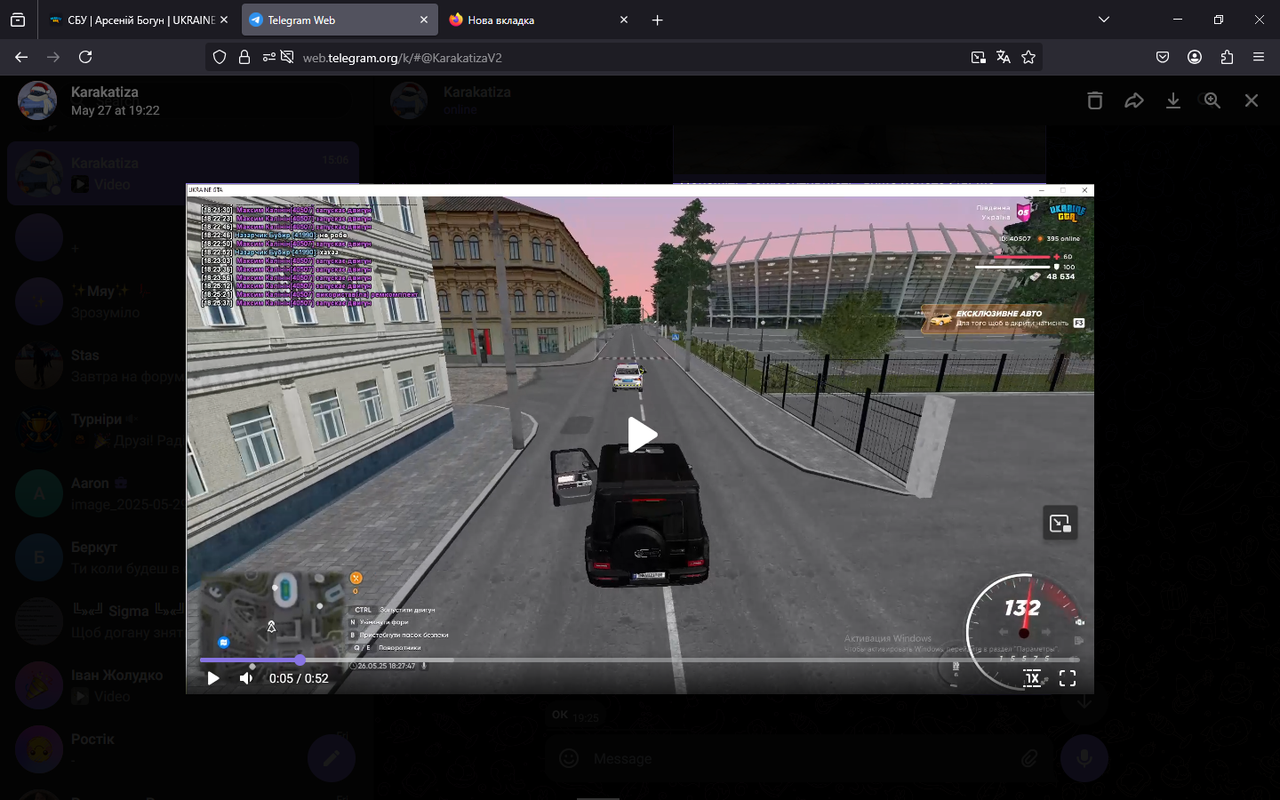Image resolution: width=1280 pixels, height=800 pixels.
Task: Bookmark this page with the star
Action: (x=1028, y=57)
